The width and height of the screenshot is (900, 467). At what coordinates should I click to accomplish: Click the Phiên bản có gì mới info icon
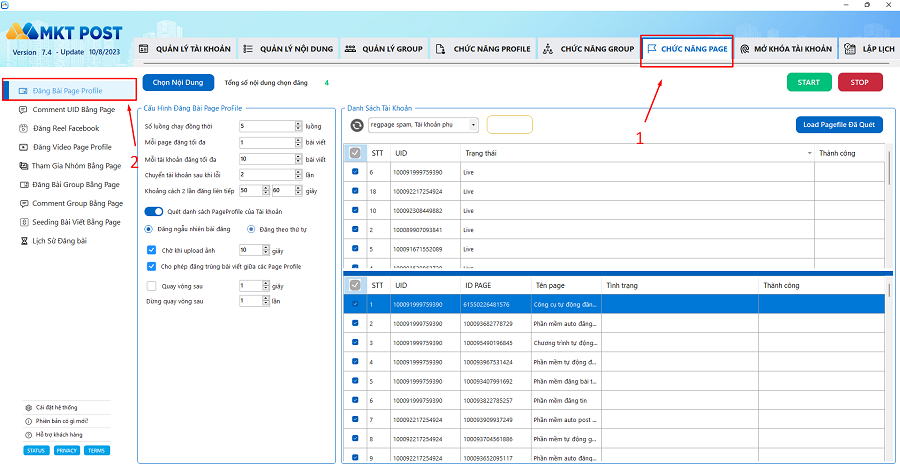pos(29,421)
